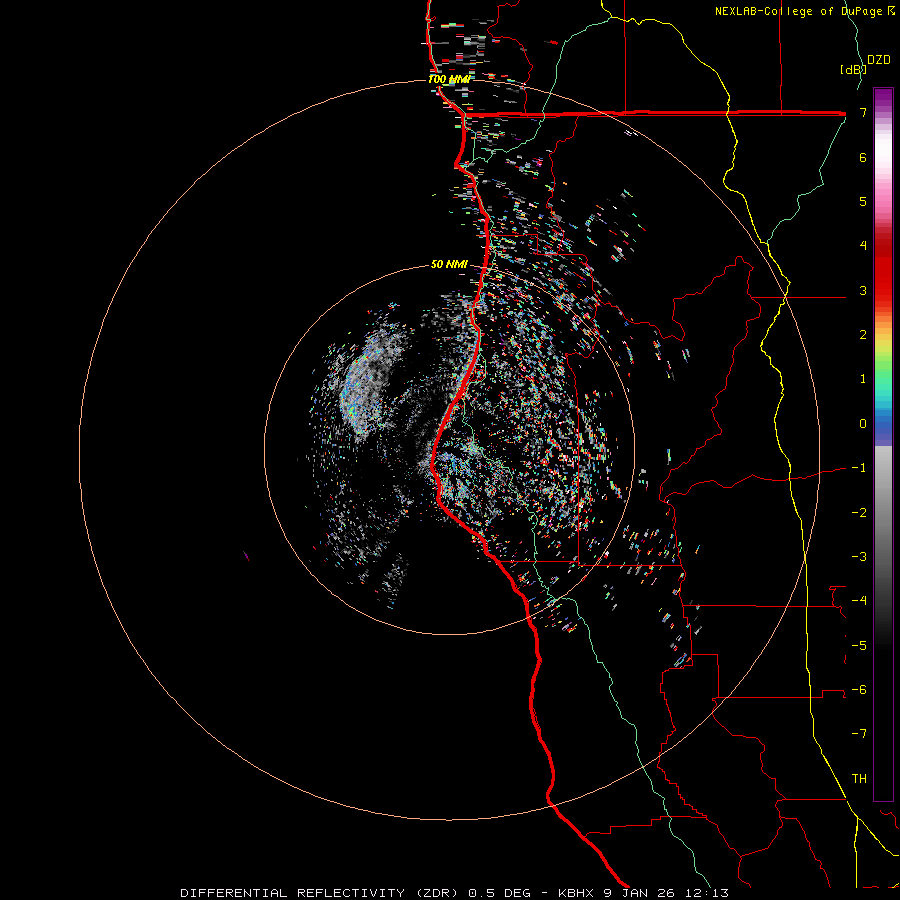Click the 7 value on color scale

tap(863, 112)
